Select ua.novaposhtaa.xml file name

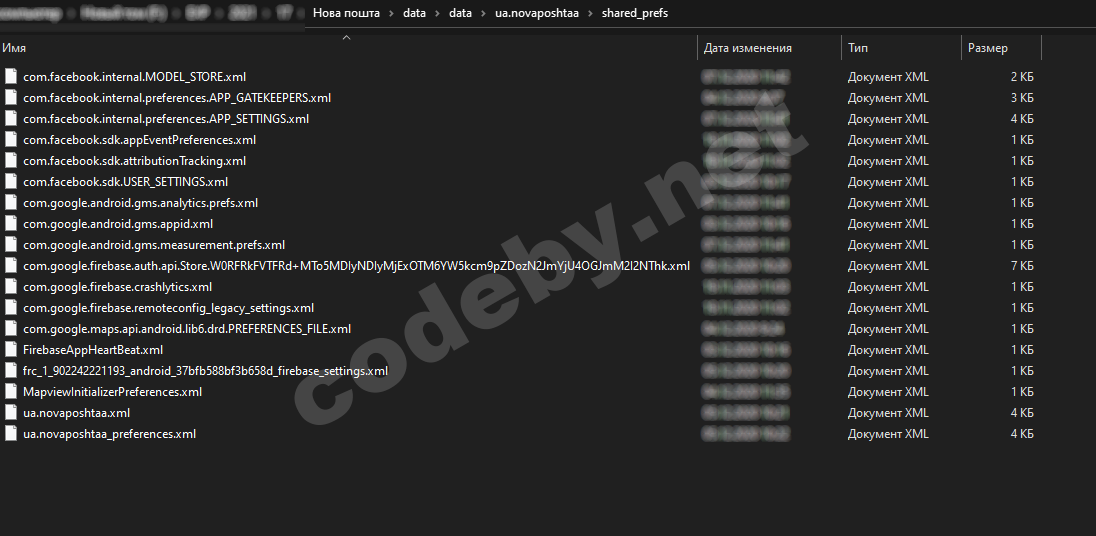coord(76,412)
